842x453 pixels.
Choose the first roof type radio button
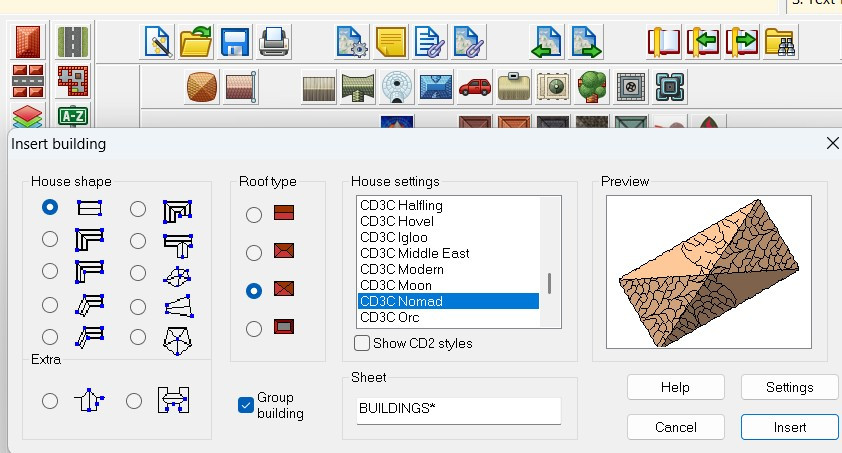pyautogui.click(x=254, y=214)
